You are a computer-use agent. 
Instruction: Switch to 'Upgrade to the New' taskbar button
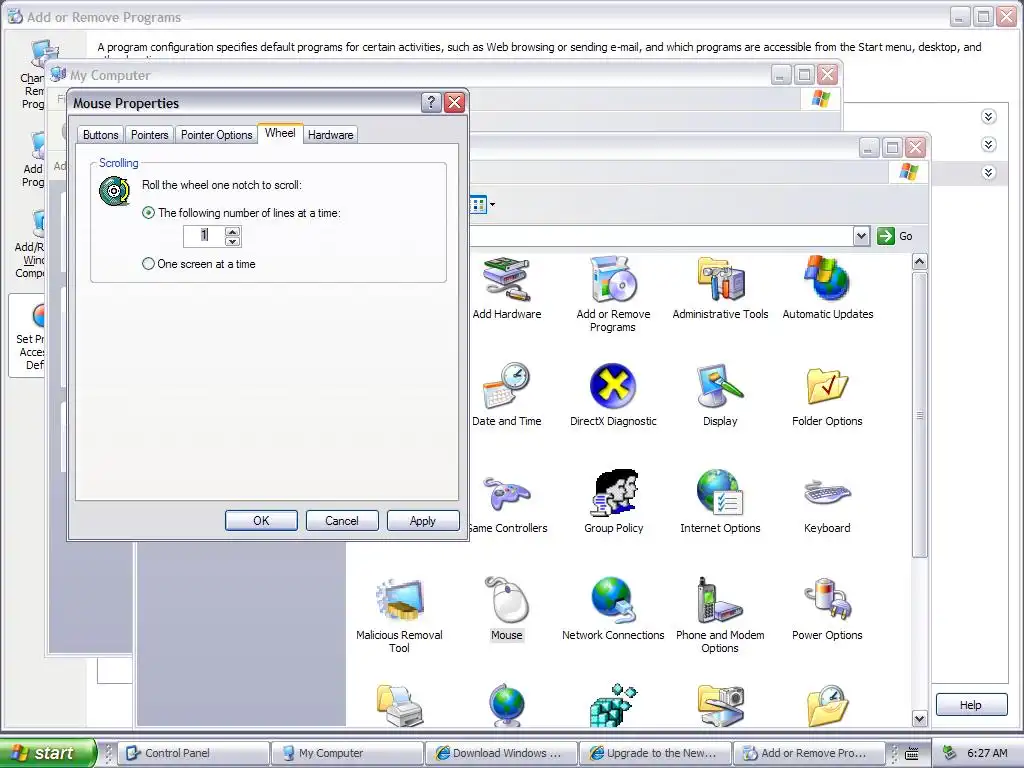[x=655, y=753]
